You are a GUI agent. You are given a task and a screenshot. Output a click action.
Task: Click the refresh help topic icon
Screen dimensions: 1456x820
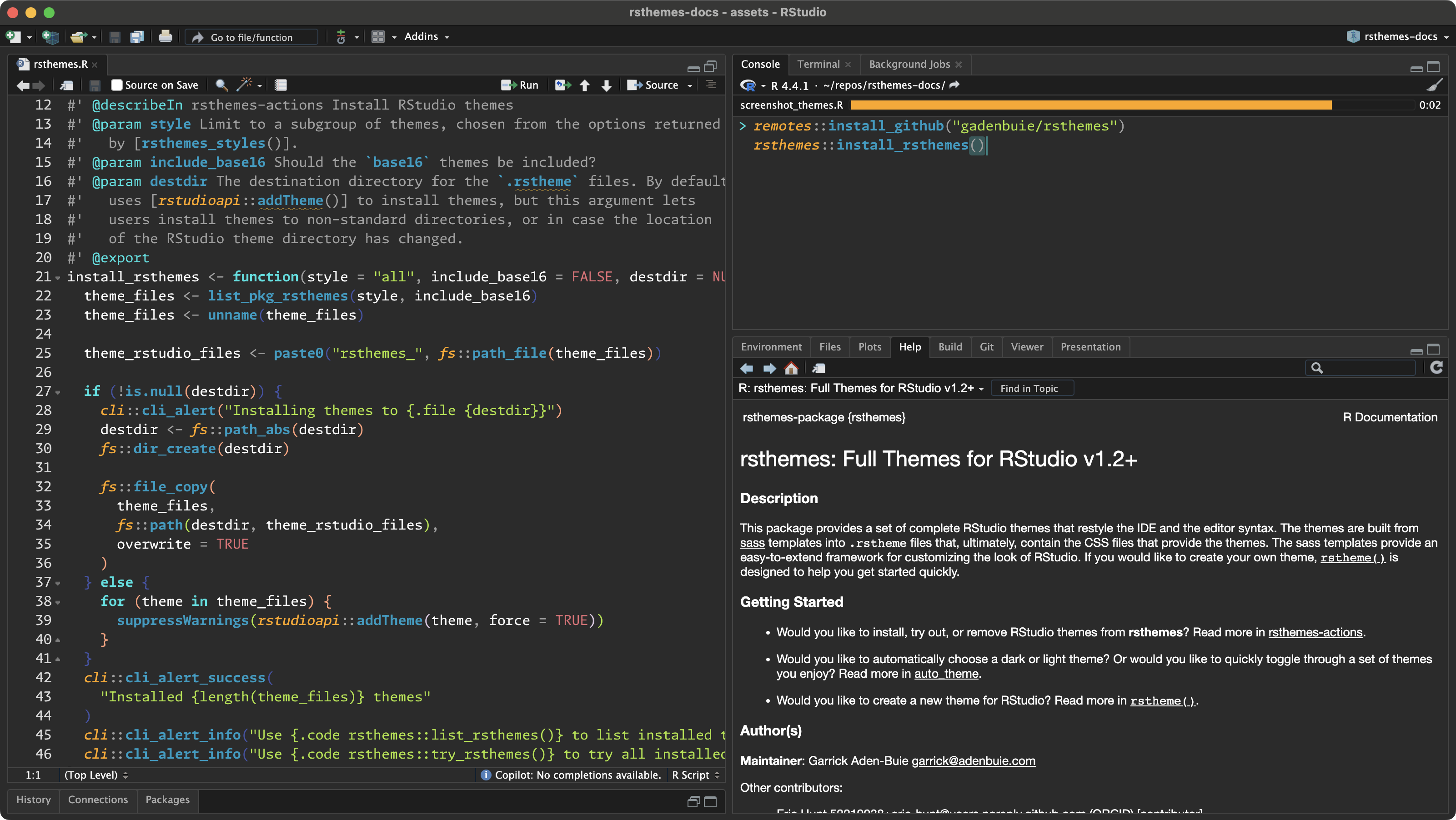pos(1436,368)
